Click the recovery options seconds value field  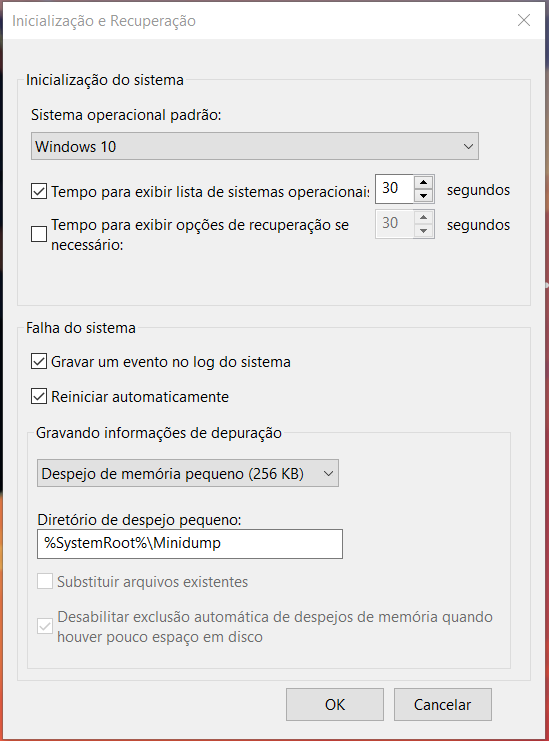tap(395, 224)
